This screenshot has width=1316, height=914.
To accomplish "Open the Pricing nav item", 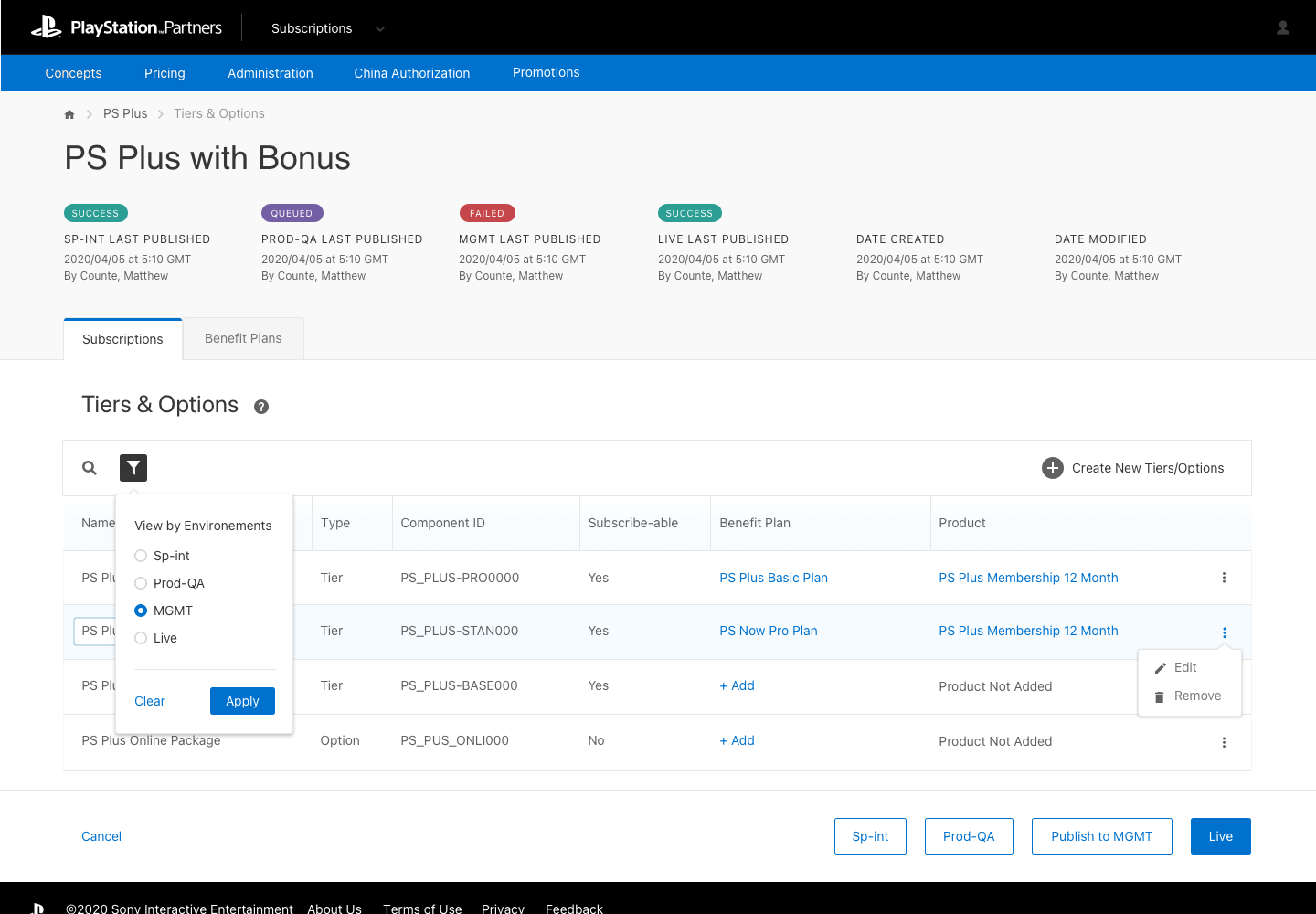I will click(x=164, y=73).
